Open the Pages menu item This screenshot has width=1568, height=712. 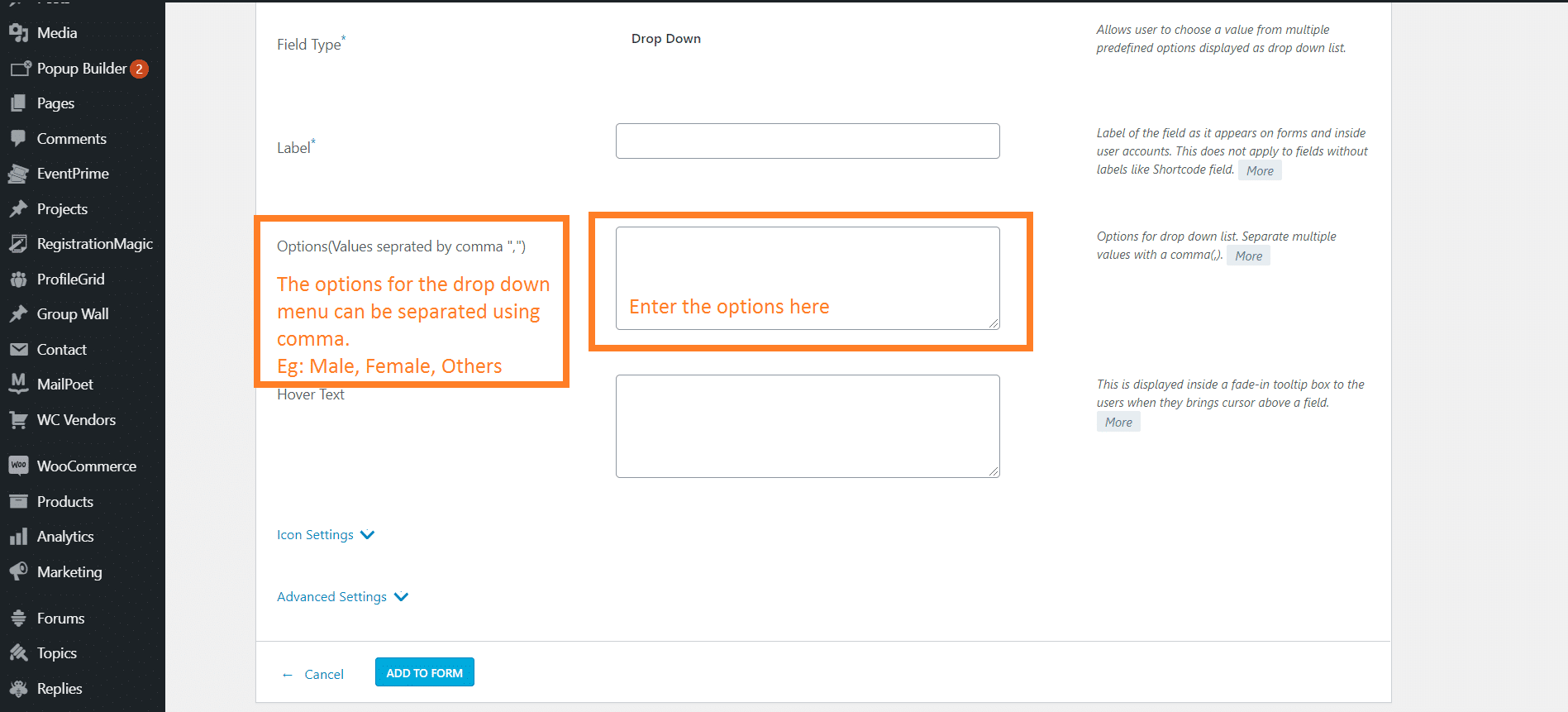click(55, 103)
